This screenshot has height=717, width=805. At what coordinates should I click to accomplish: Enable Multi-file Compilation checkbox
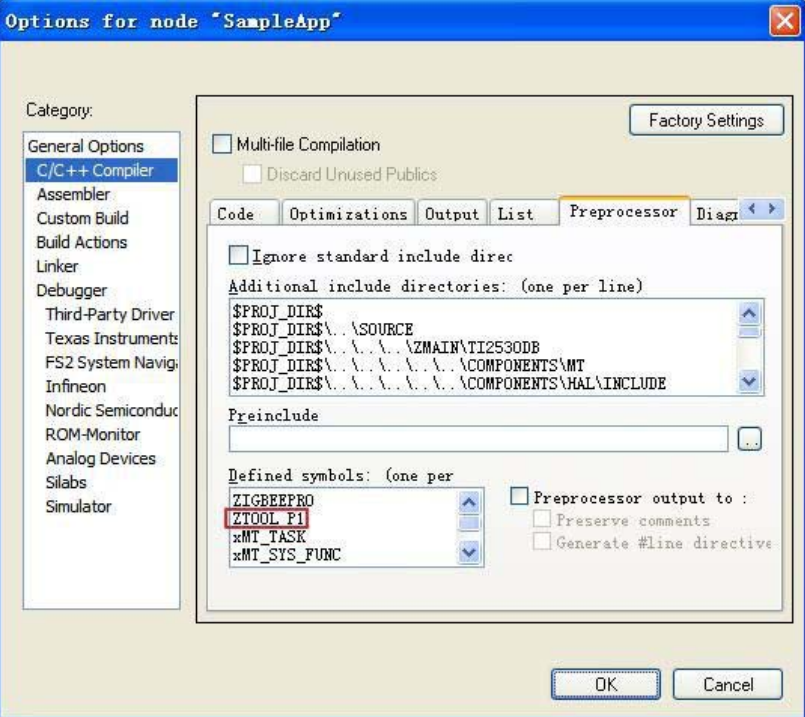click(222, 144)
